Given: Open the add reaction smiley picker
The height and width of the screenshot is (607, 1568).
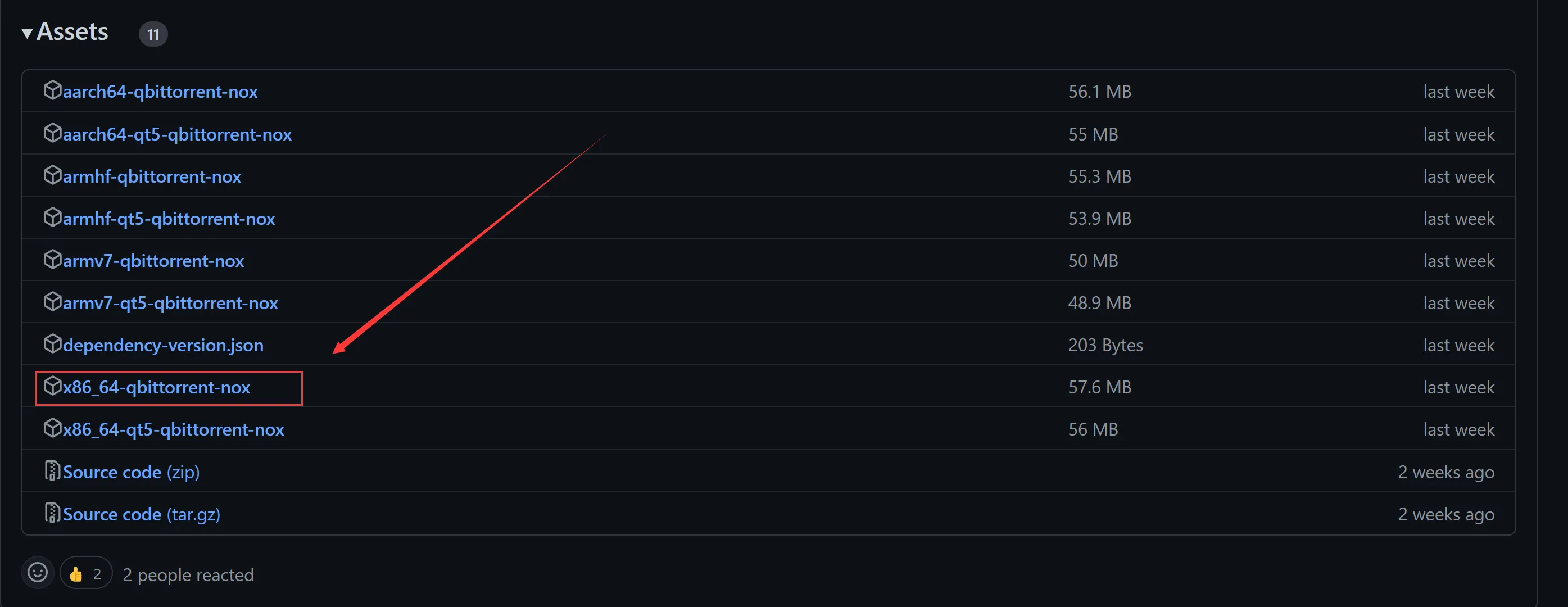Looking at the screenshot, I should point(38,572).
